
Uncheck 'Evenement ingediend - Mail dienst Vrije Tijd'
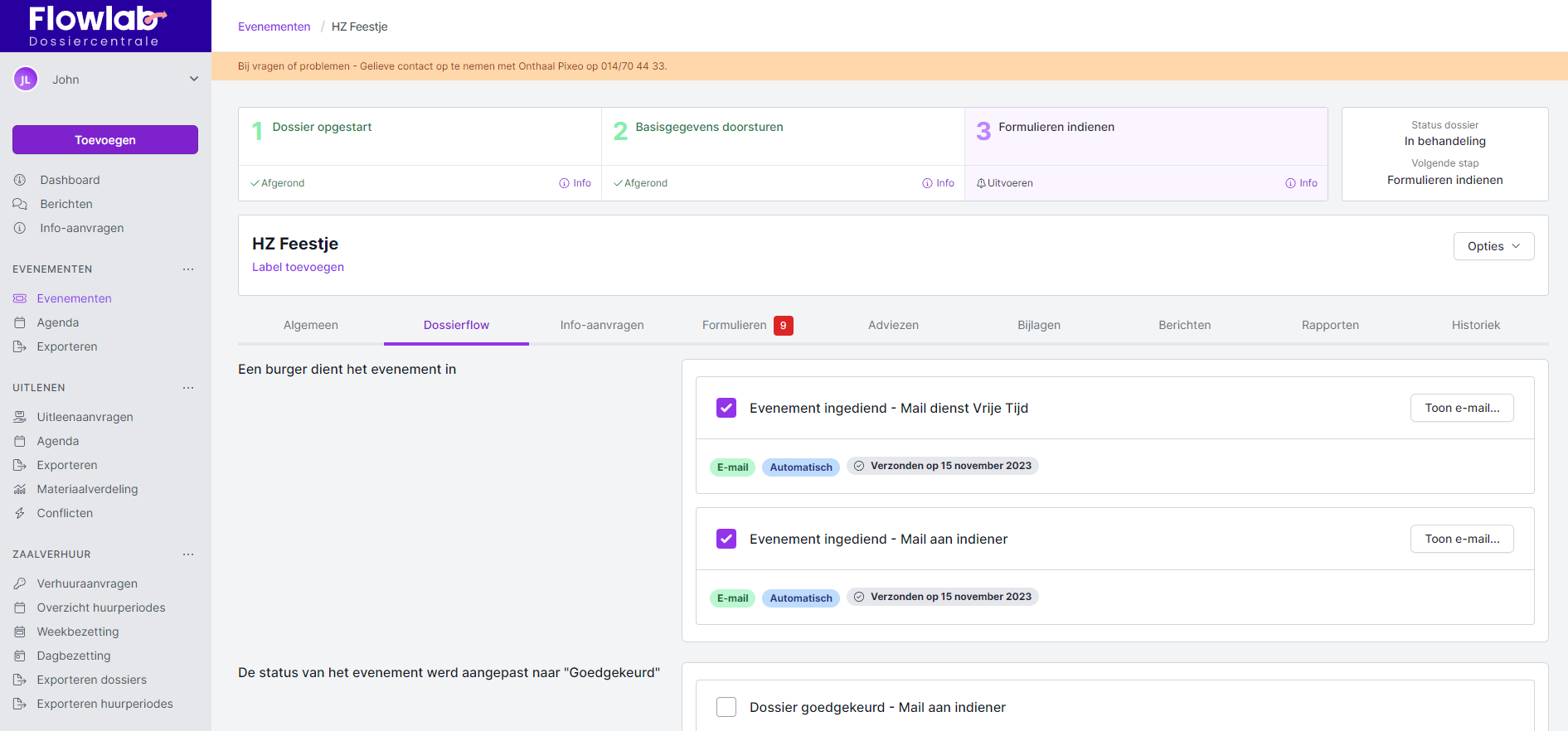[726, 408]
